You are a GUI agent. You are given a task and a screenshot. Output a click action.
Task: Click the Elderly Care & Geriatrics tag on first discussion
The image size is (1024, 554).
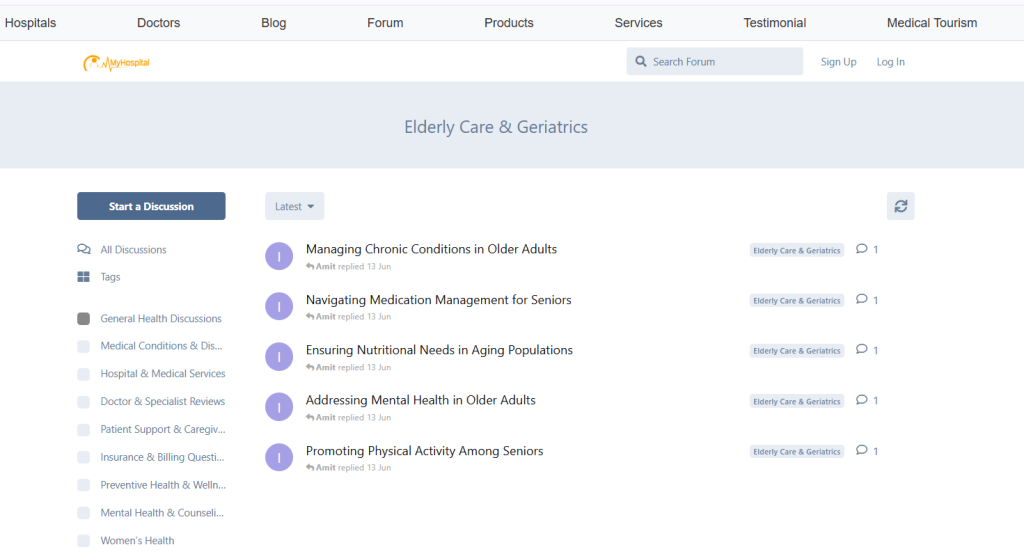point(796,251)
